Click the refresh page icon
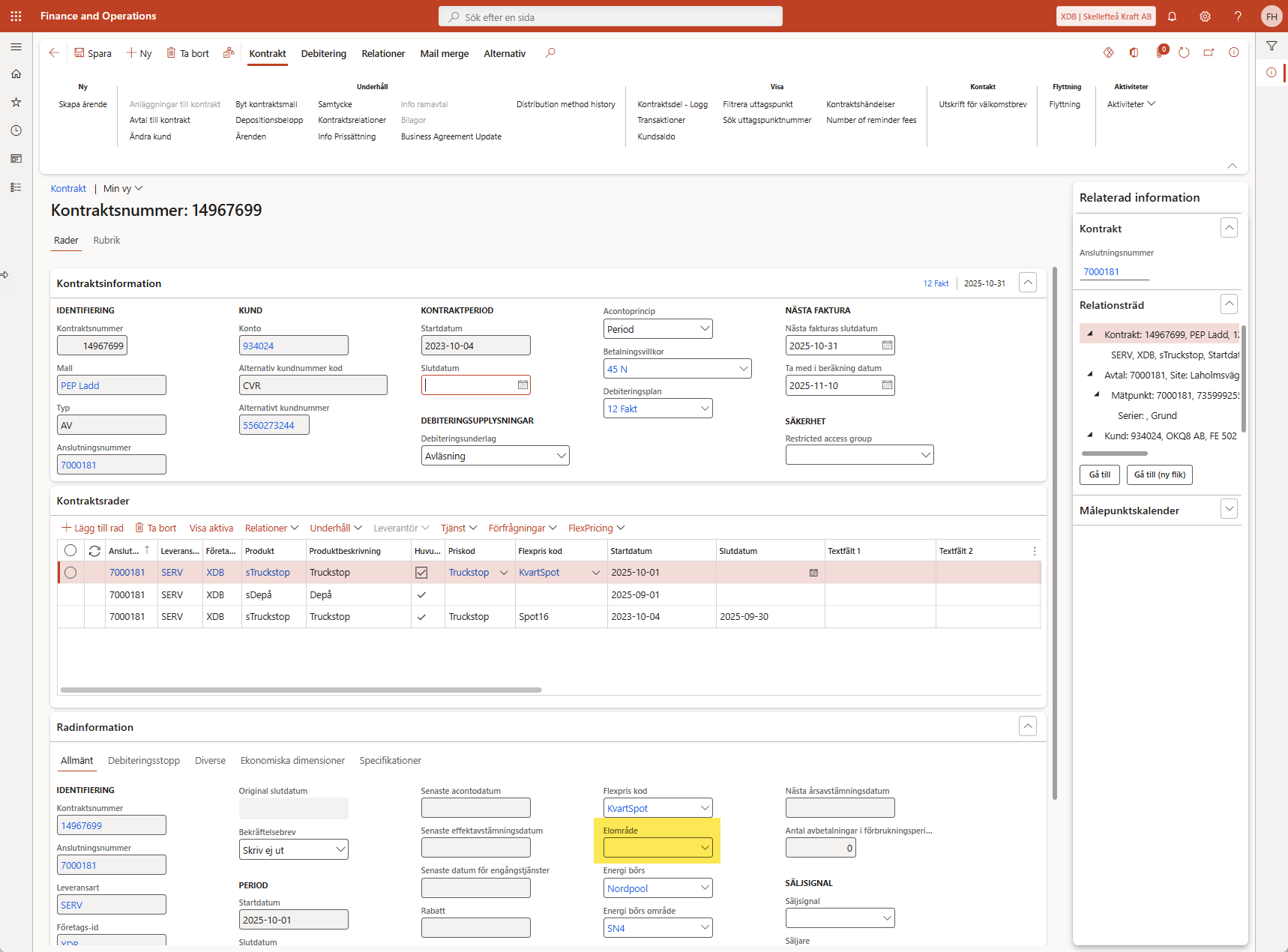Viewport: 1288px width, 952px height. 1184,52
